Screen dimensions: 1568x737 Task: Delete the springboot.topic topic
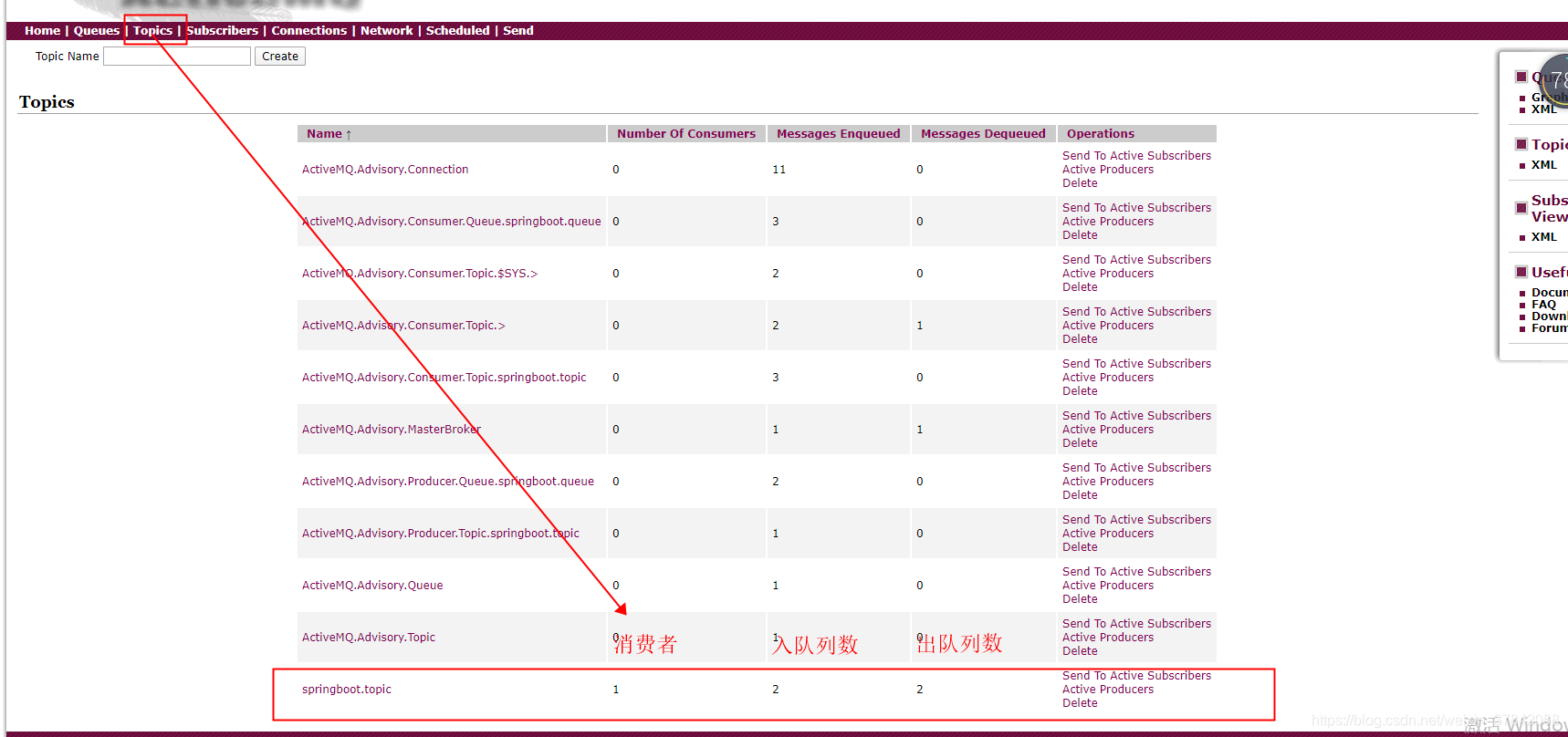coord(1080,703)
